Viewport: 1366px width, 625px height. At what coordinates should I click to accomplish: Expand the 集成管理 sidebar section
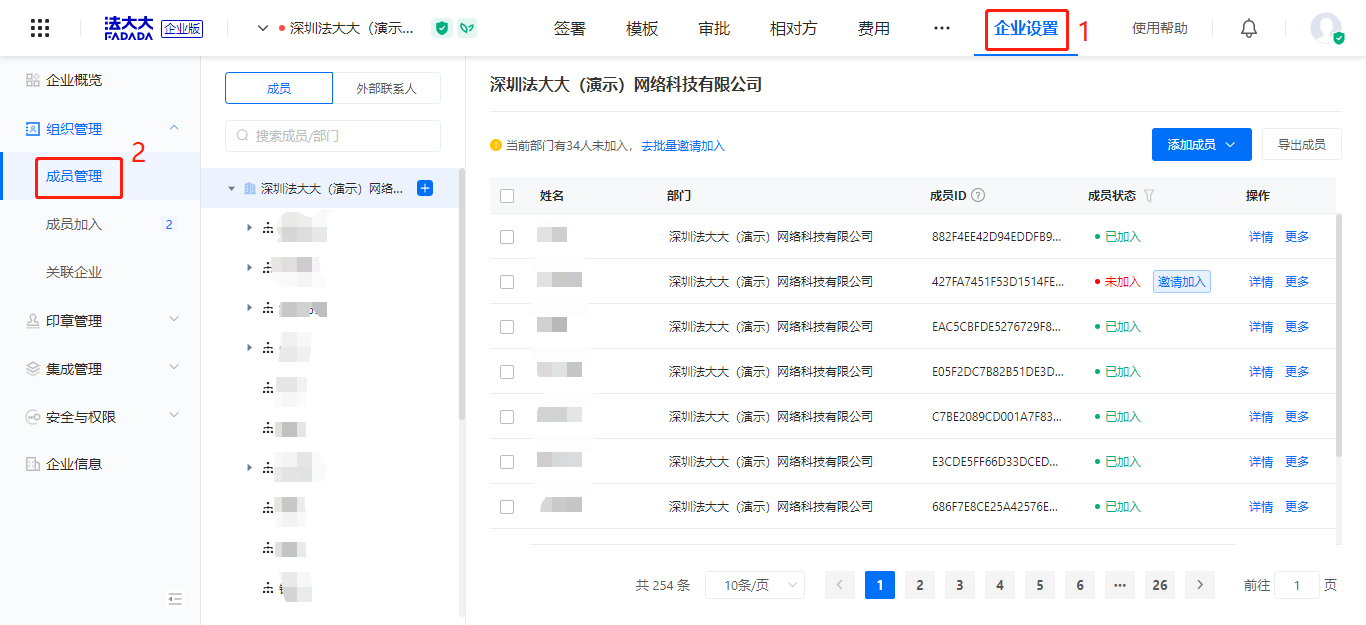point(174,368)
